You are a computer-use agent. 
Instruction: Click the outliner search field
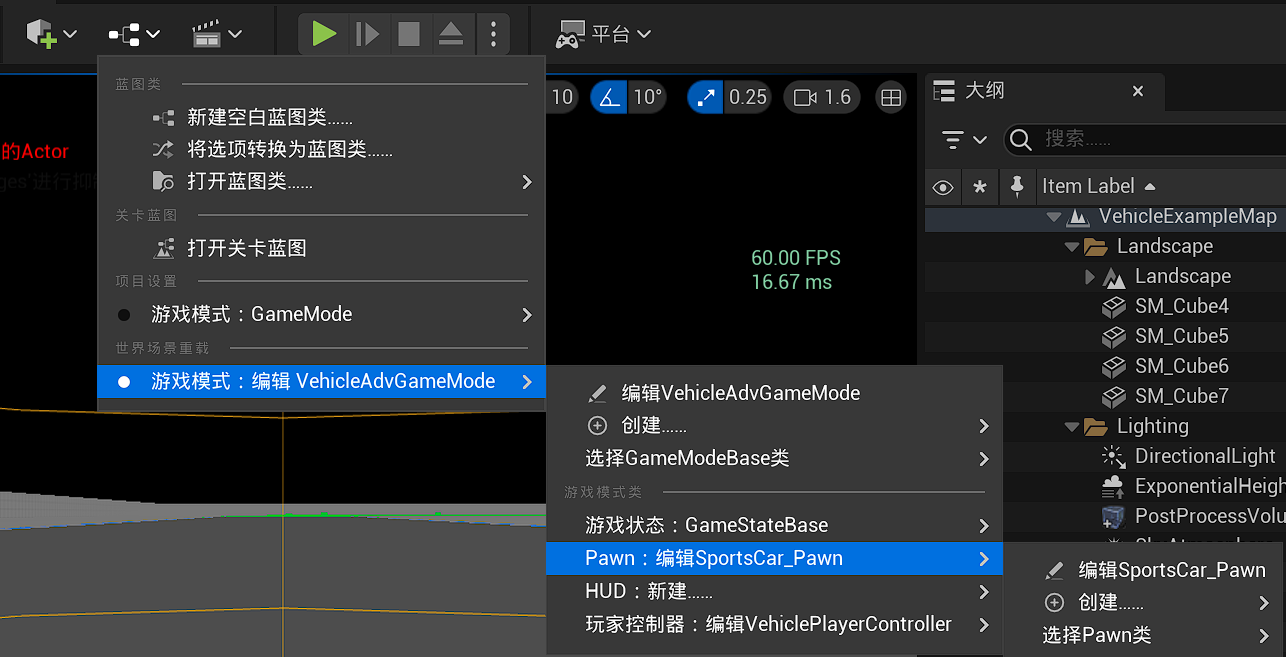(1150, 139)
